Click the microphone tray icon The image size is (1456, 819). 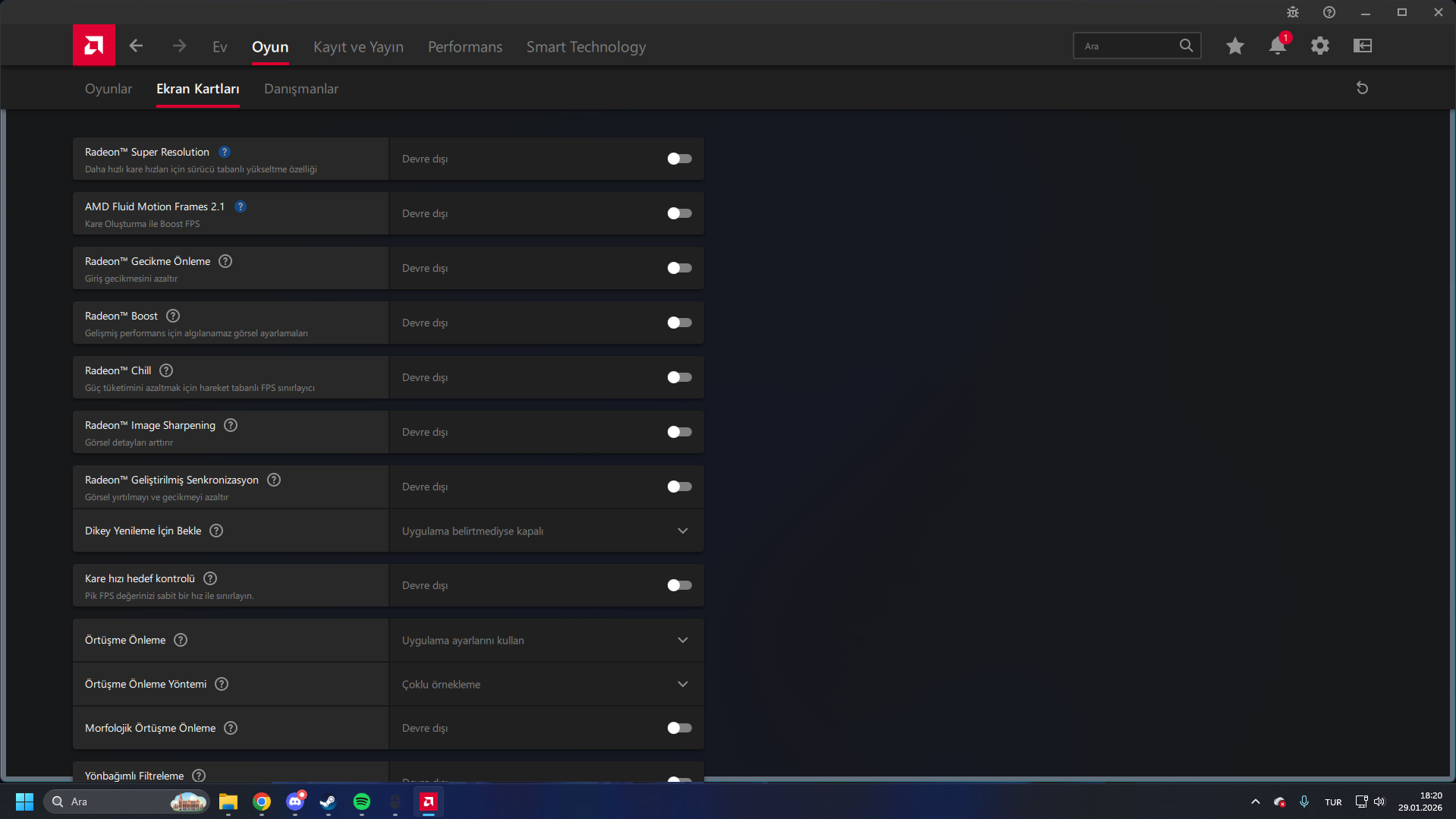click(x=1304, y=802)
